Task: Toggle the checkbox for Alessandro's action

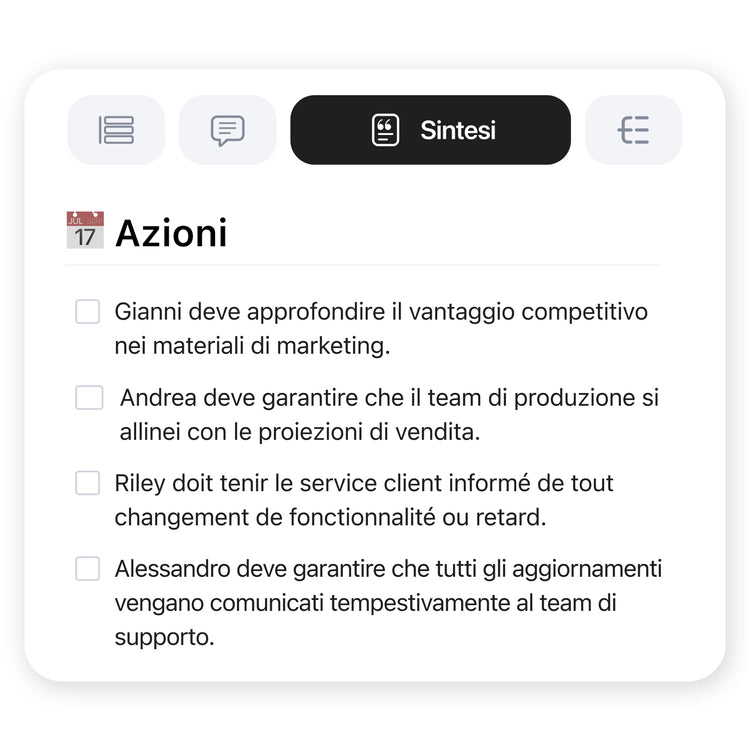Action: (88, 570)
